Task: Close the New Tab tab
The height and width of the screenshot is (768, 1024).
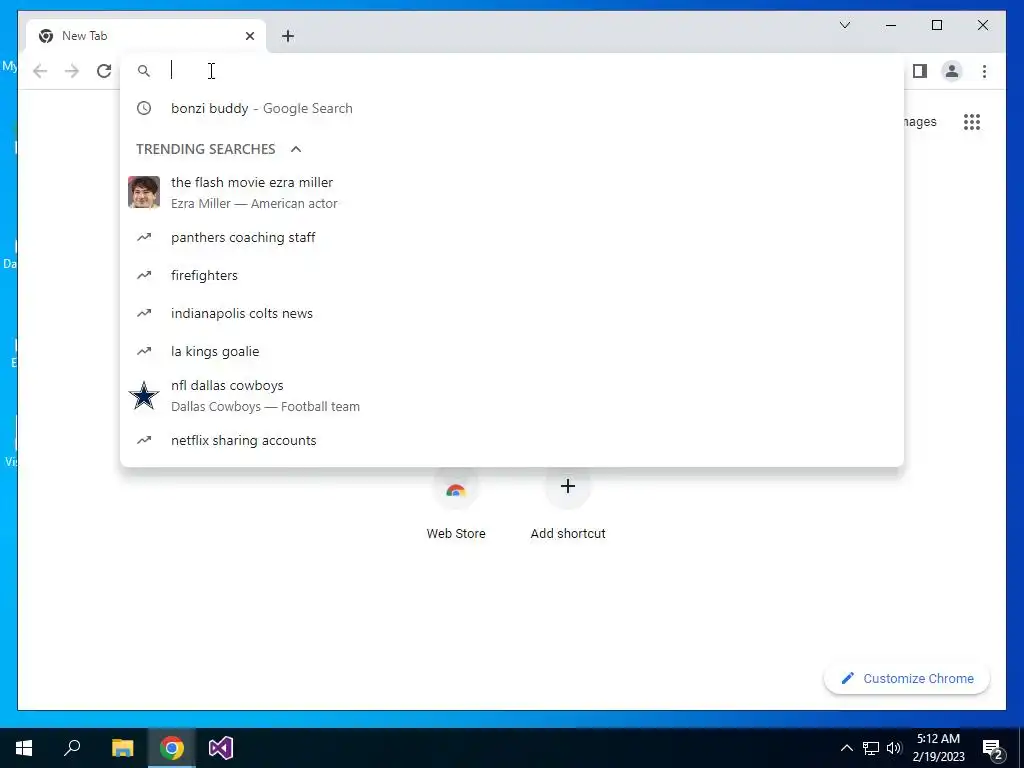Action: click(x=249, y=36)
